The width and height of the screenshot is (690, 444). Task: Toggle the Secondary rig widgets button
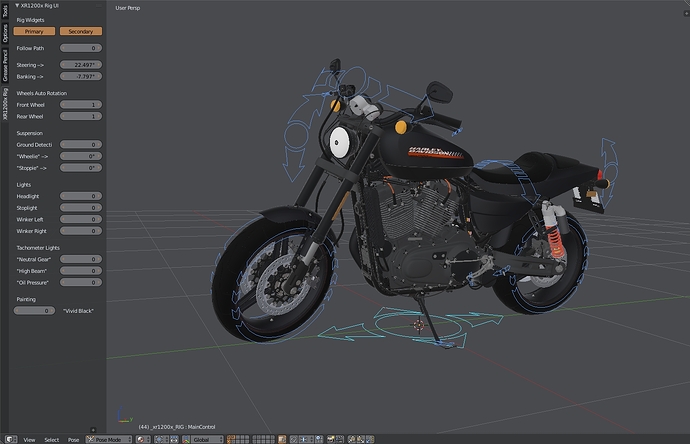[x=81, y=31]
